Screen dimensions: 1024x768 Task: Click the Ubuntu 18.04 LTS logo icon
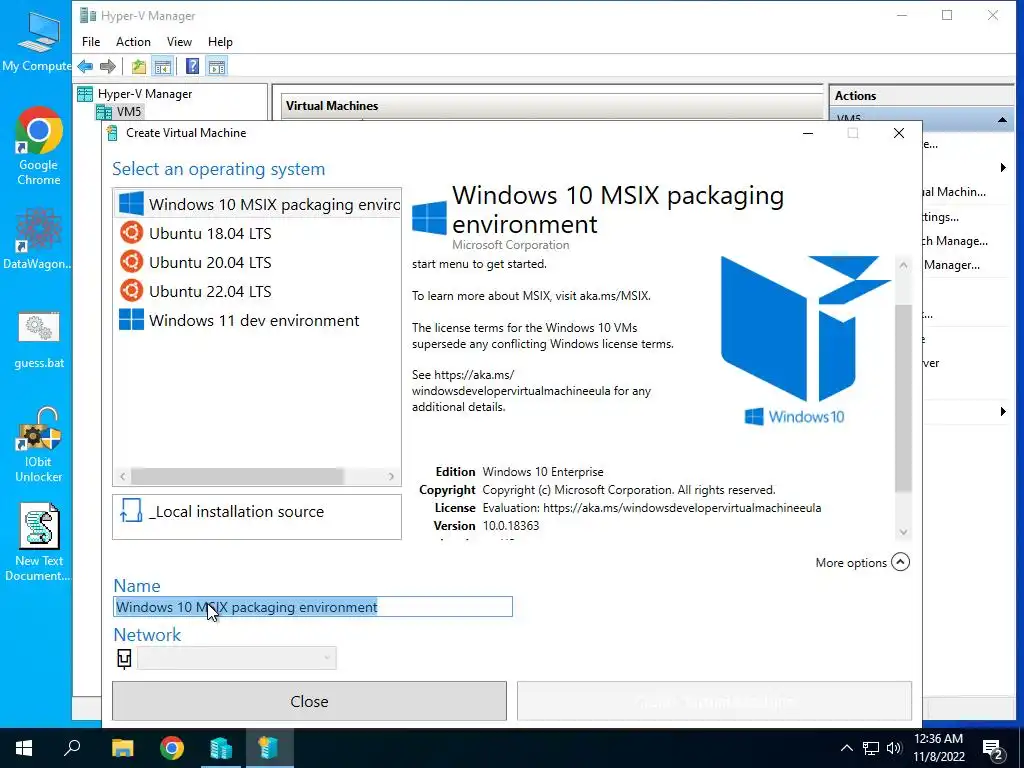point(131,232)
